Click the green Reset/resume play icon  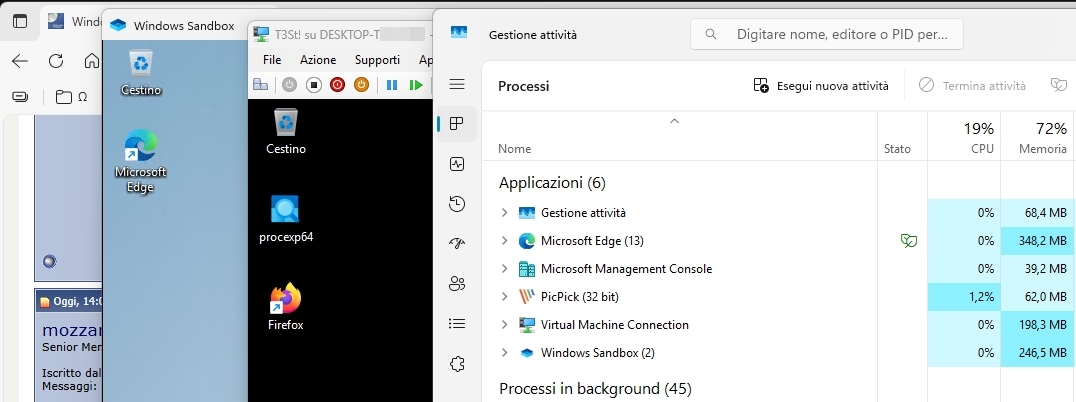pyautogui.click(x=416, y=85)
